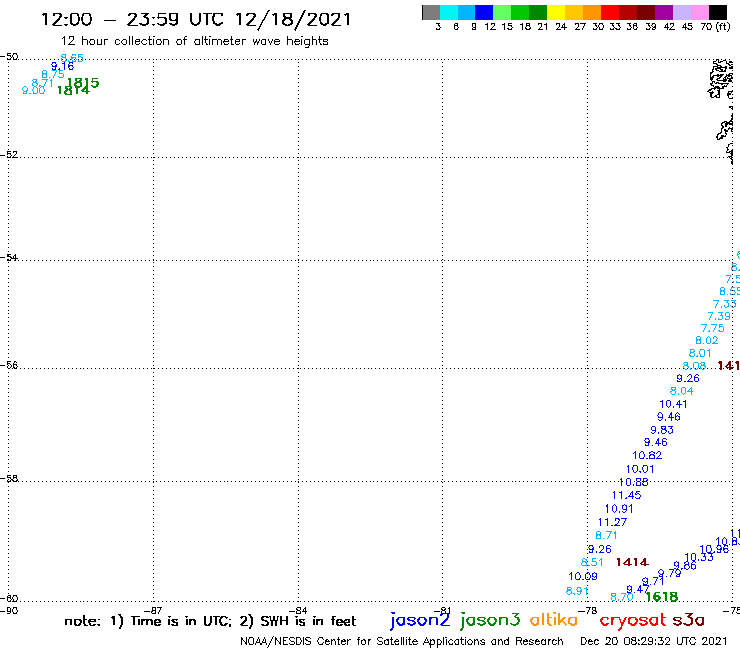Click the wave height value 10.01
Viewport: 740px width, 650px height.
coord(640,469)
